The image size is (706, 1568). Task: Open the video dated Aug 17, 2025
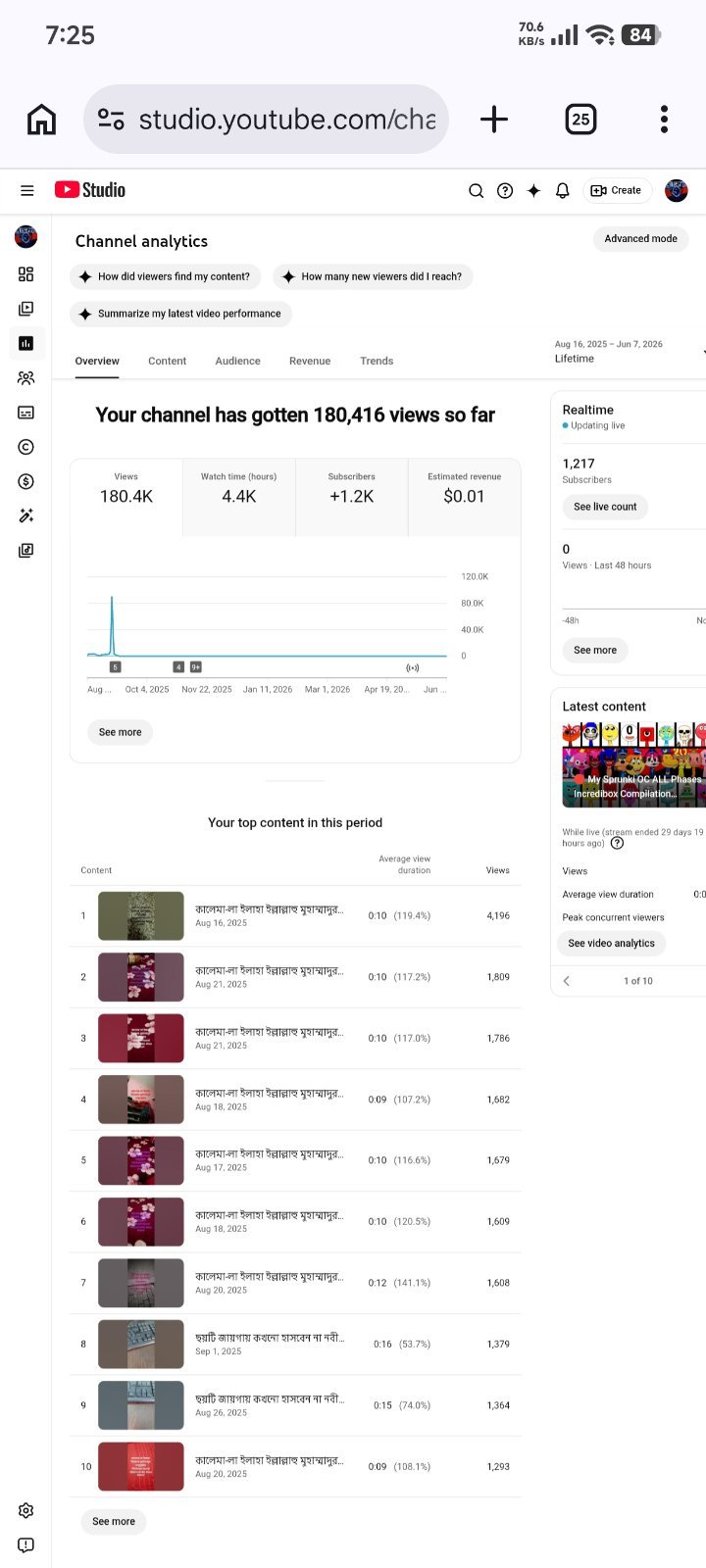[294, 1161]
